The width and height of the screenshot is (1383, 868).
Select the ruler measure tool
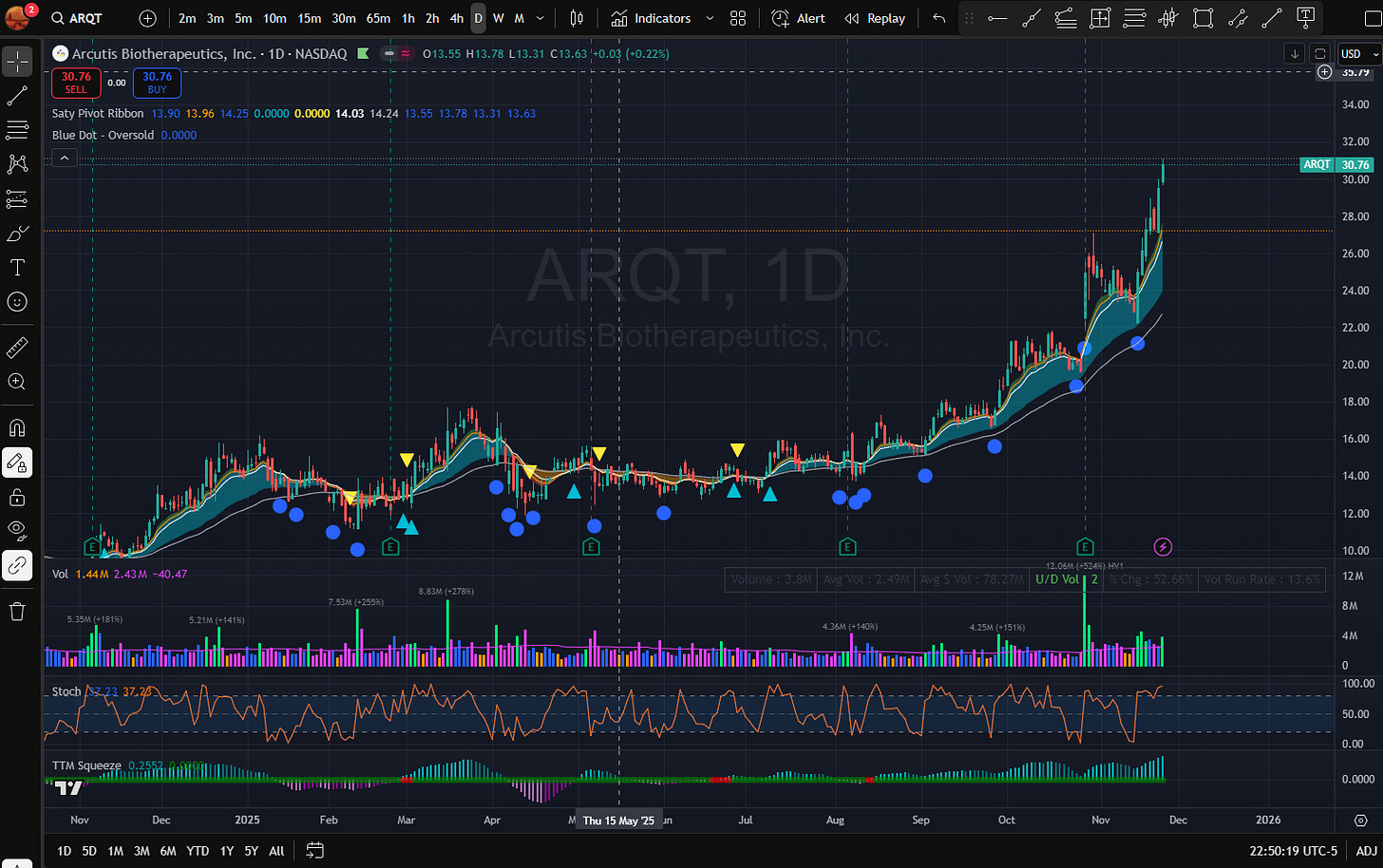click(x=17, y=348)
